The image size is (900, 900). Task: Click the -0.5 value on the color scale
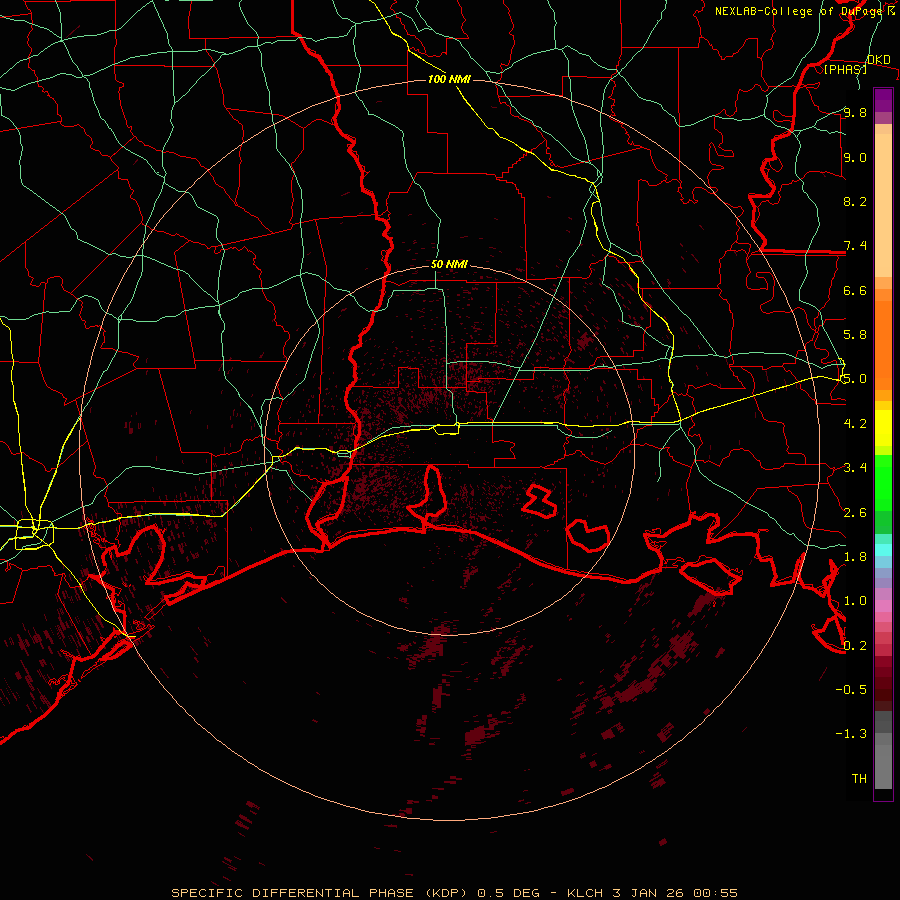pyautogui.click(x=851, y=690)
